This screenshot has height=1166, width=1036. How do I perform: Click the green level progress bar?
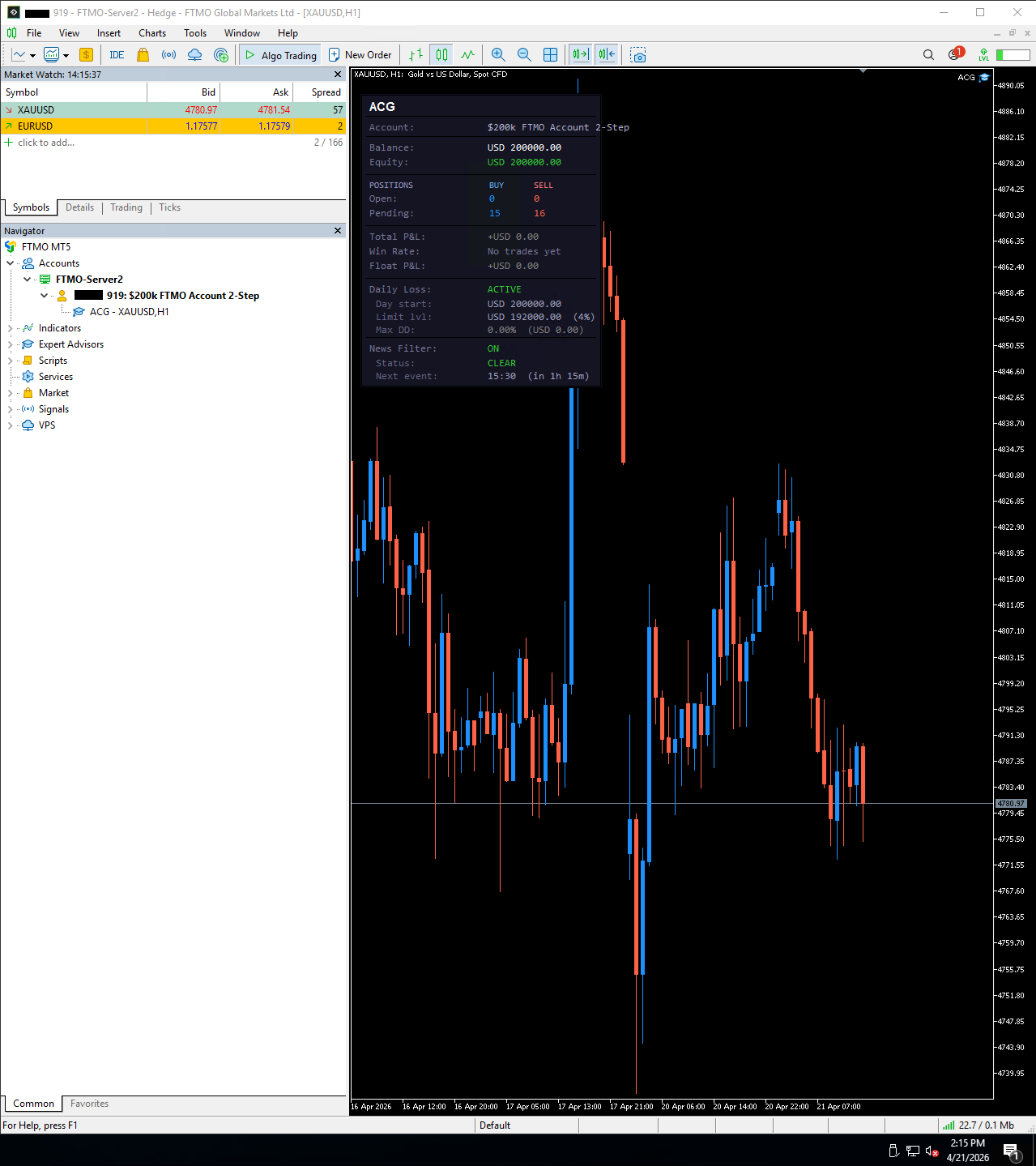[x=1013, y=55]
